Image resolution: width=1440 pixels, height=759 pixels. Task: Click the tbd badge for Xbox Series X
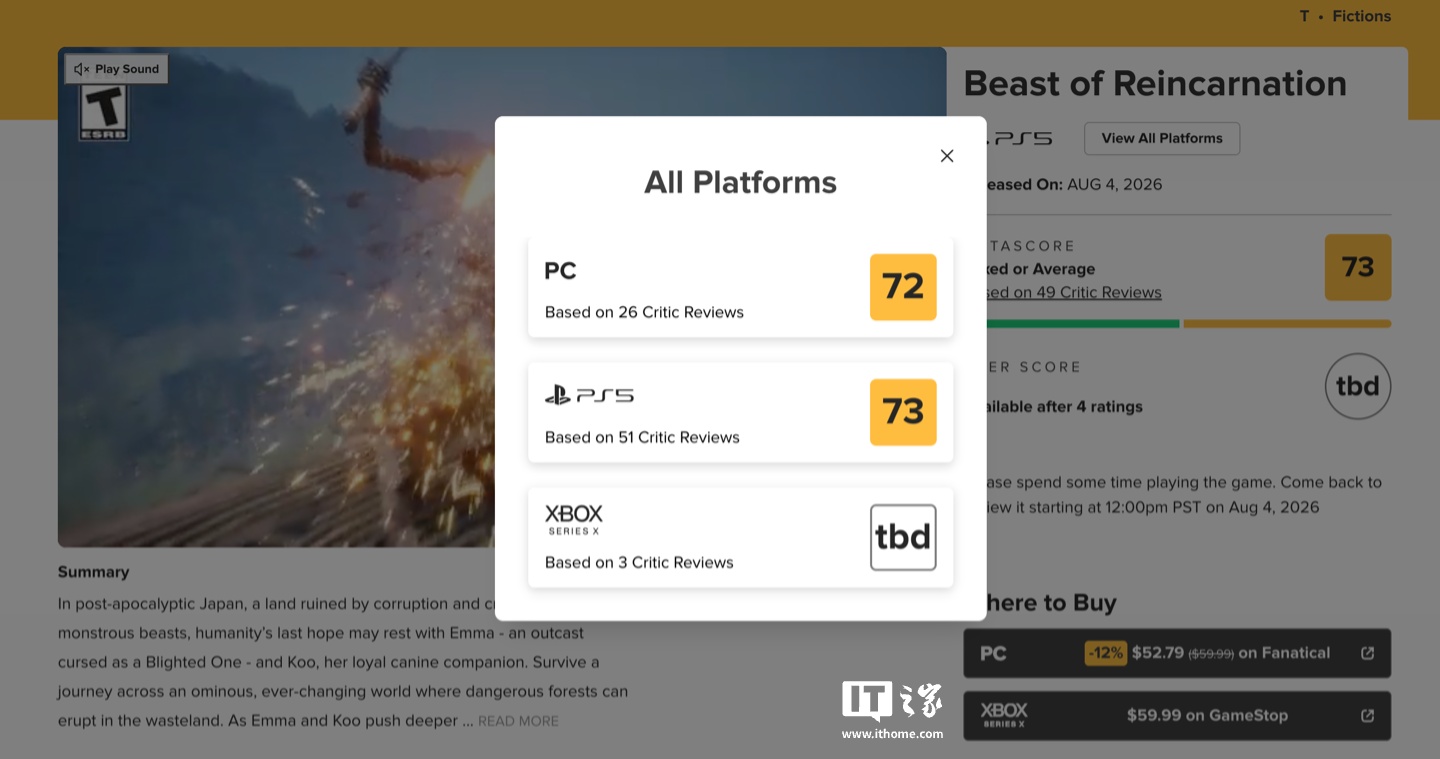coord(903,537)
